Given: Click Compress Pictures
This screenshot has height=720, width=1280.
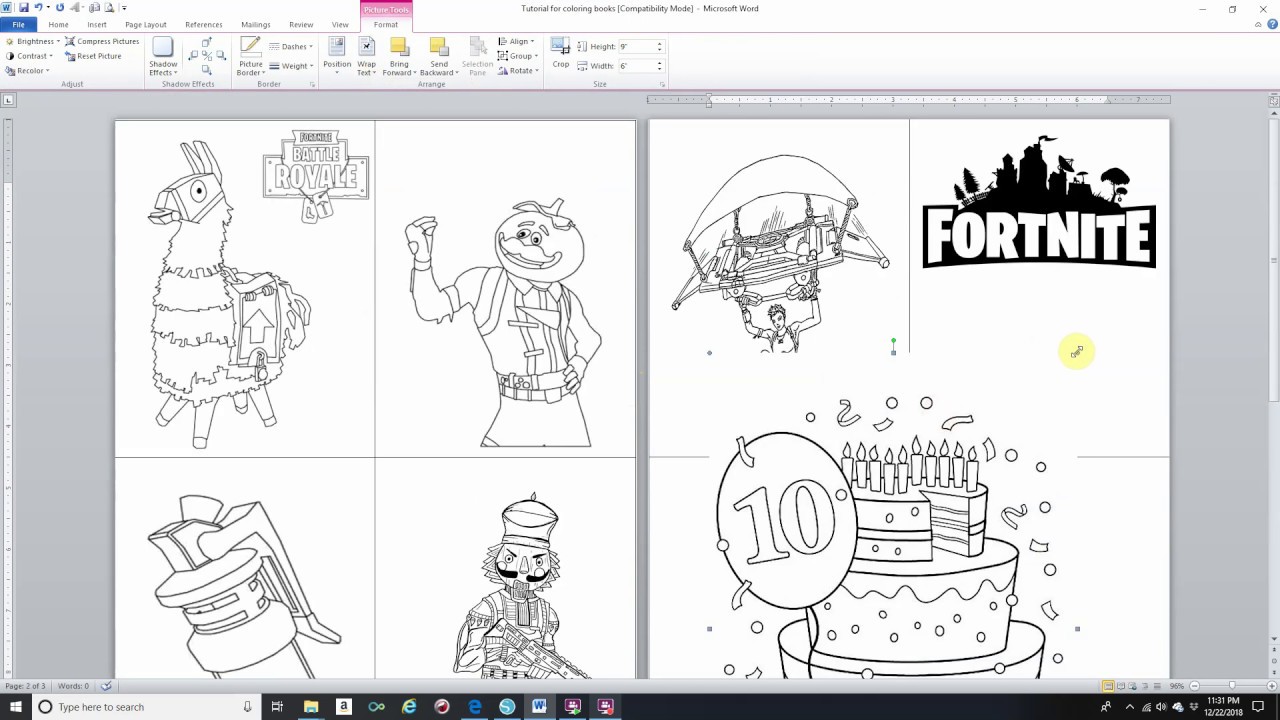Looking at the screenshot, I should (x=102, y=42).
